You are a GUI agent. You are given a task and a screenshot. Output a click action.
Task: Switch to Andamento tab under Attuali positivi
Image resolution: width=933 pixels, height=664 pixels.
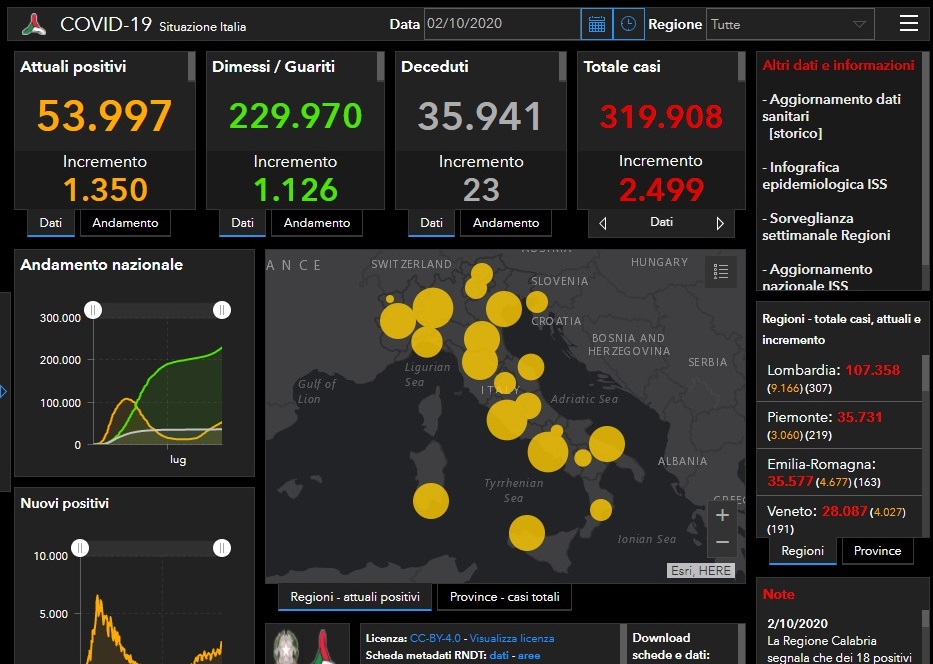pos(125,223)
